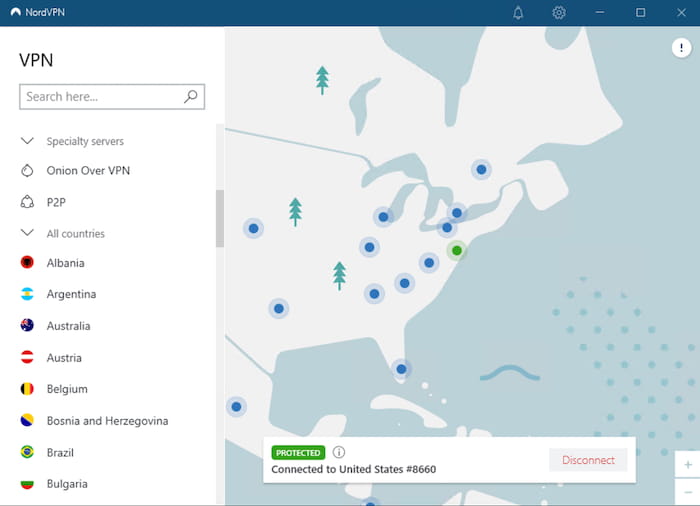
Task: Click the exclamation alert icon on map
Action: (x=681, y=48)
